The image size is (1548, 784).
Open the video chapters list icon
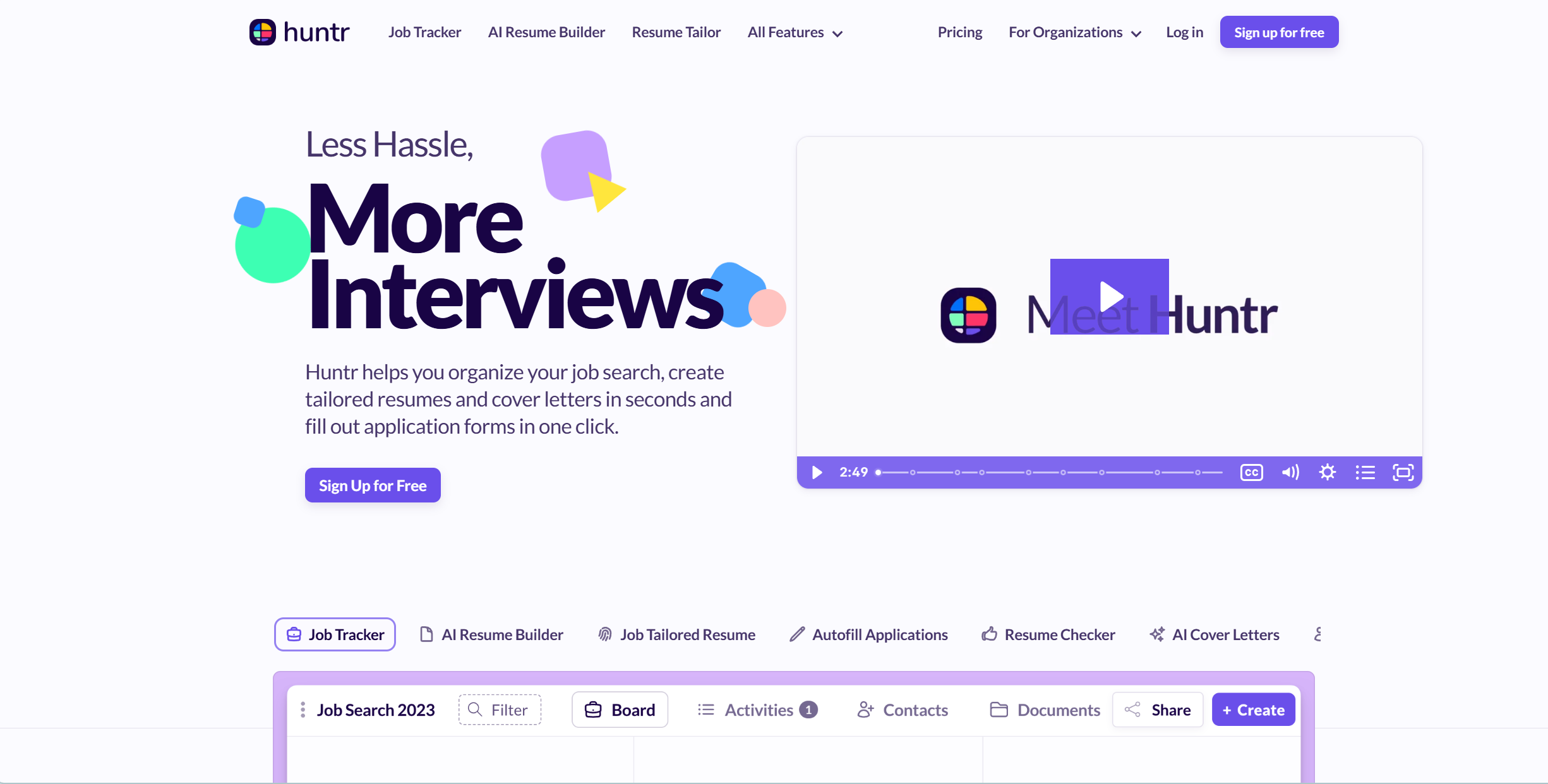point(1365,472)
